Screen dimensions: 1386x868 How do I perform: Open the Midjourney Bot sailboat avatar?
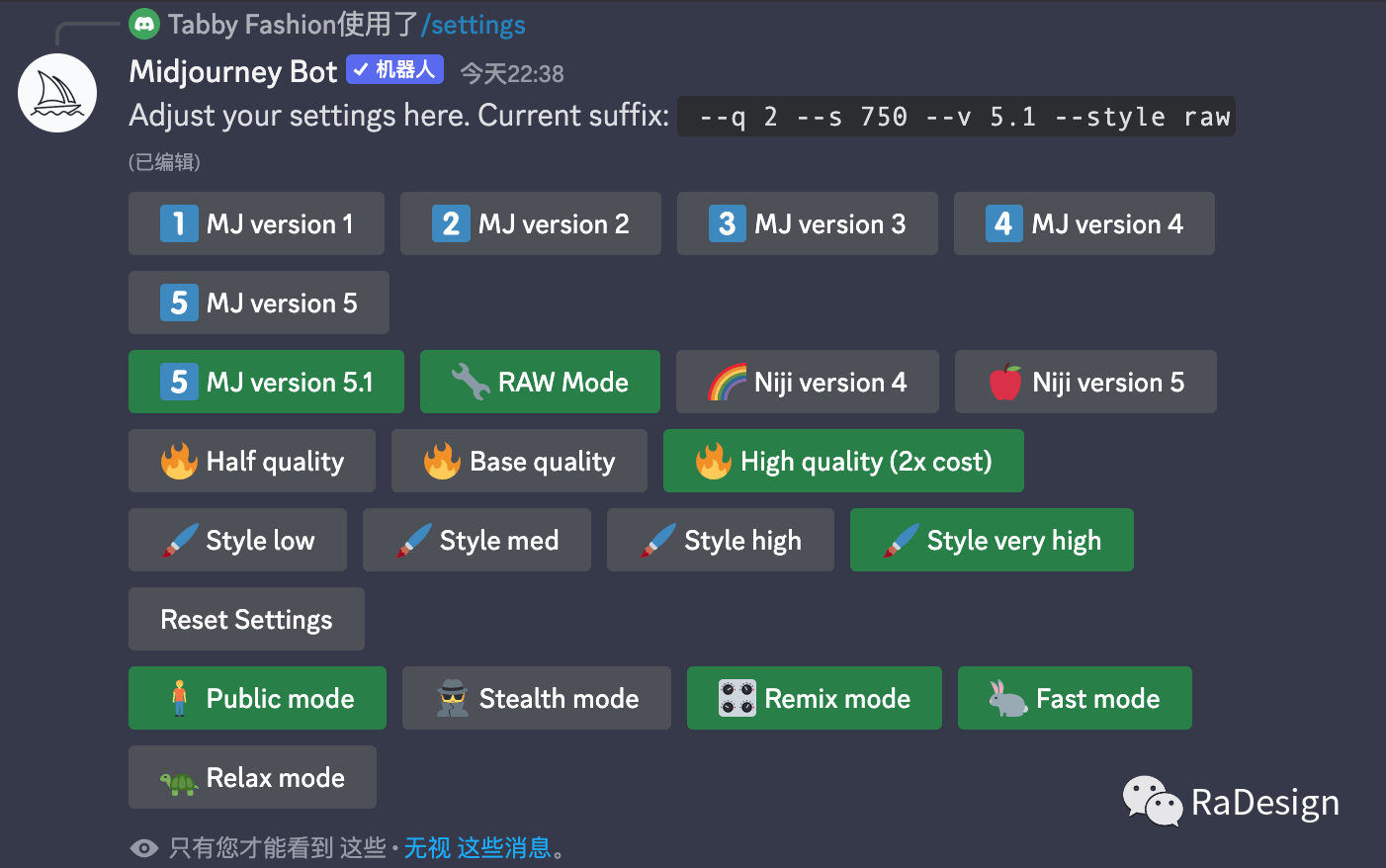[x=57, y=93]
